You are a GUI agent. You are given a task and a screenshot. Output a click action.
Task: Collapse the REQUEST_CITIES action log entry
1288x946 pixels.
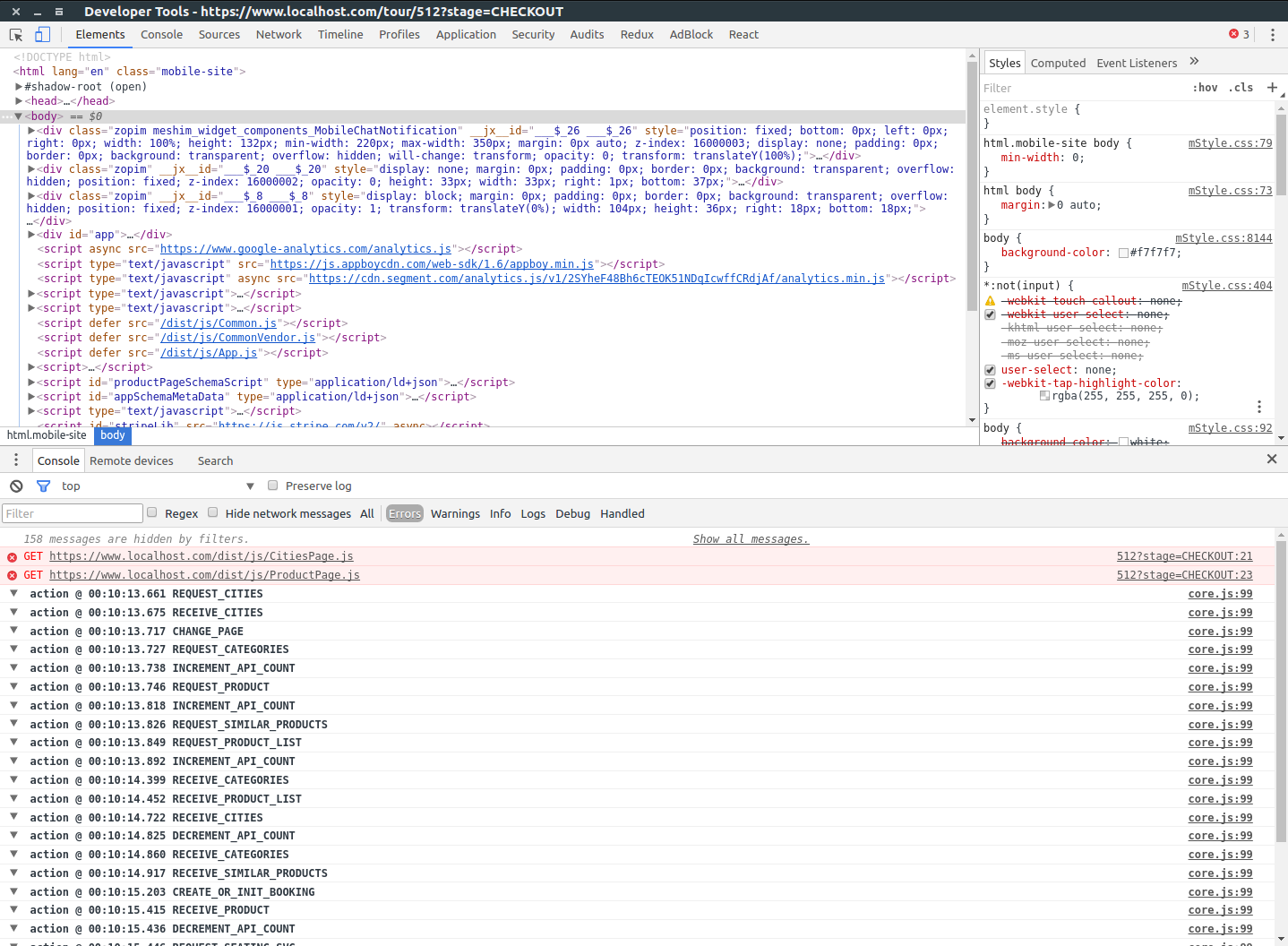(14, 594)
